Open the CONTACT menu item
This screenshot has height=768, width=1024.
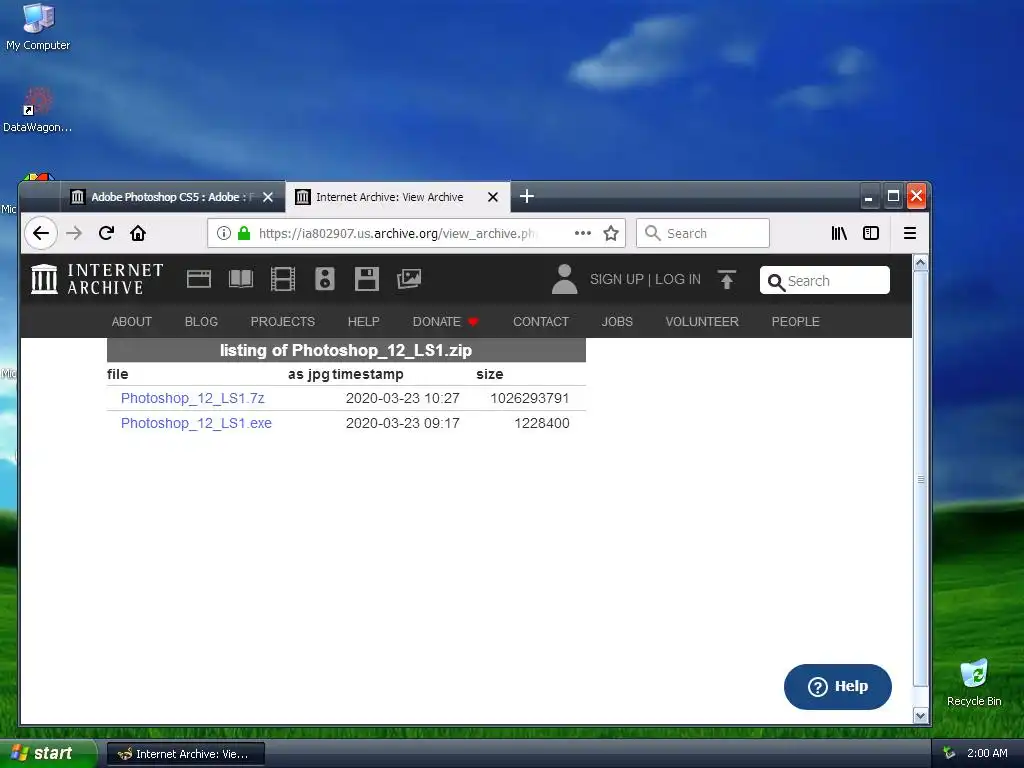tap(541, 321)
